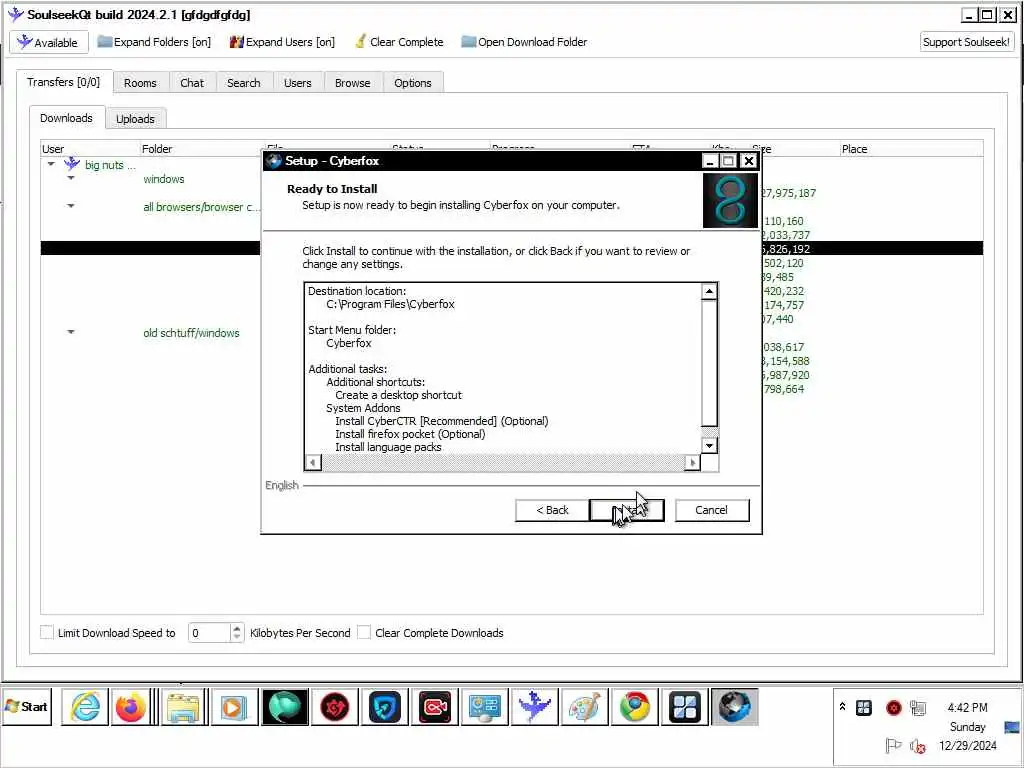Select the all browsers/browser folder row

click(x=201, y=207)
